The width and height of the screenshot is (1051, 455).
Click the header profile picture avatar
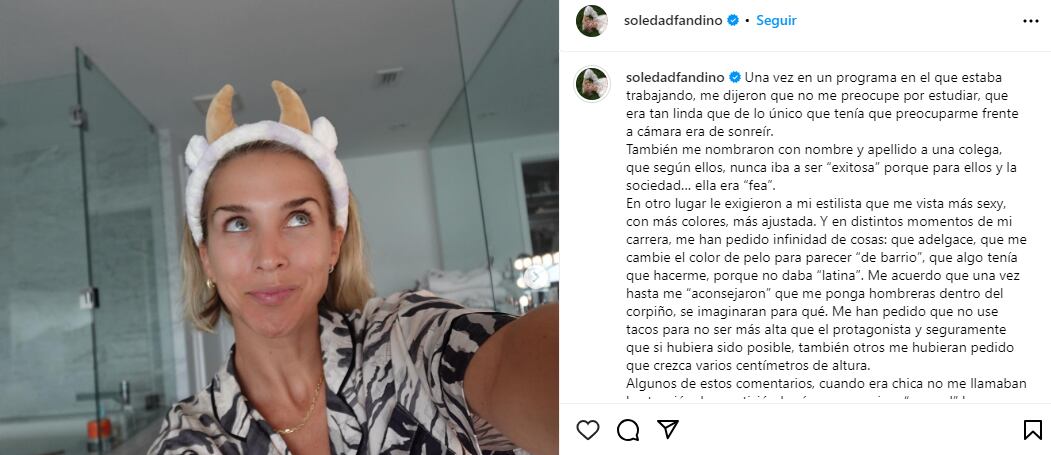(x=592, y=21)
